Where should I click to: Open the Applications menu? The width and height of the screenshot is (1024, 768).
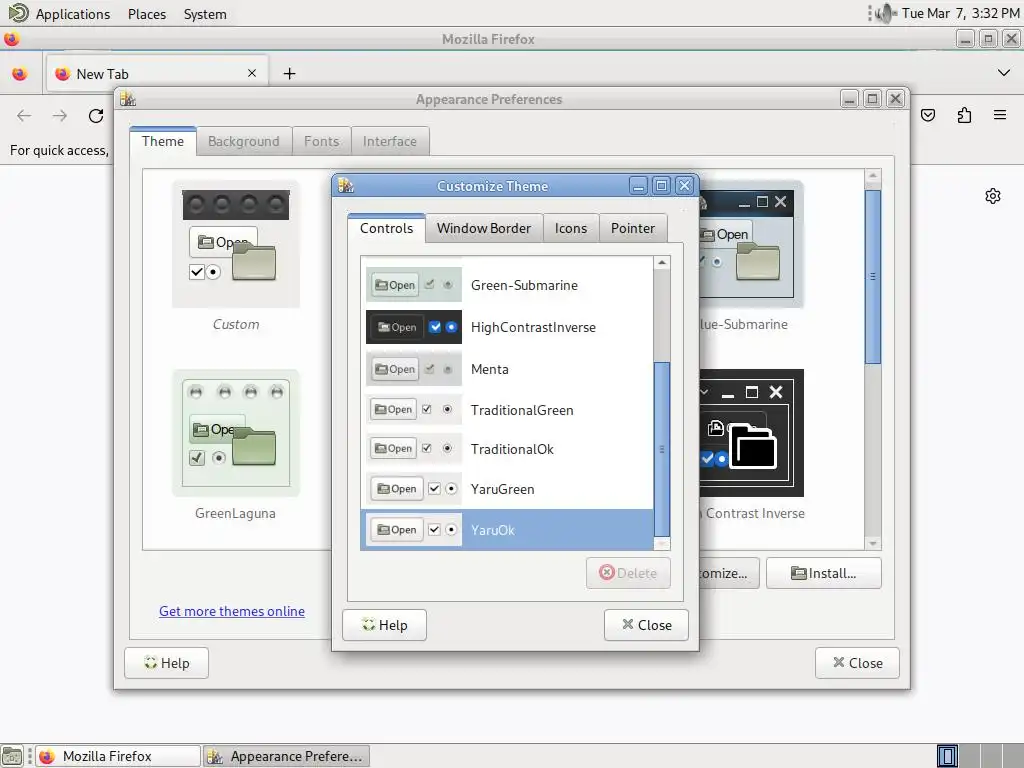point(72,14)
